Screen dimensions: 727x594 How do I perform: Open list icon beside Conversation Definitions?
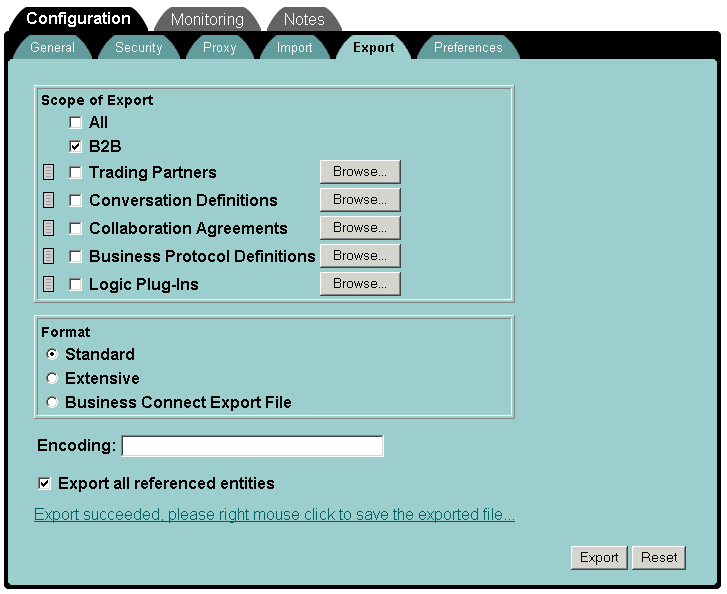click(x=48, y=200)
